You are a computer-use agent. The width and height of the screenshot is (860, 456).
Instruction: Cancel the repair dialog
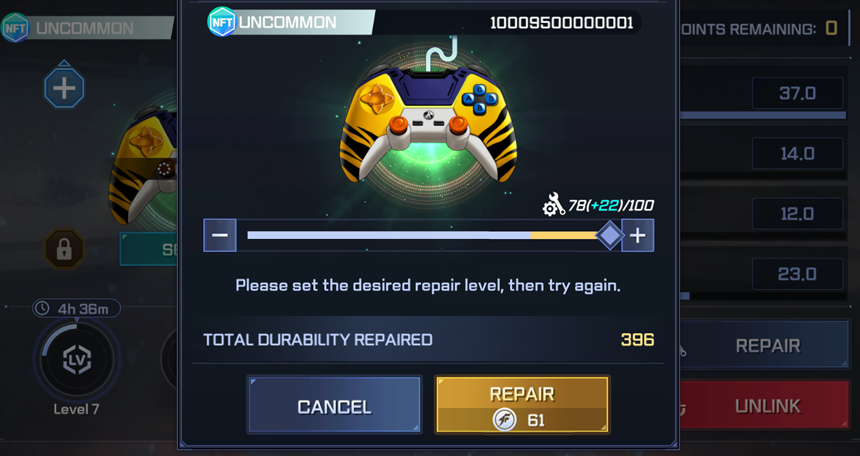click(334, 405)
